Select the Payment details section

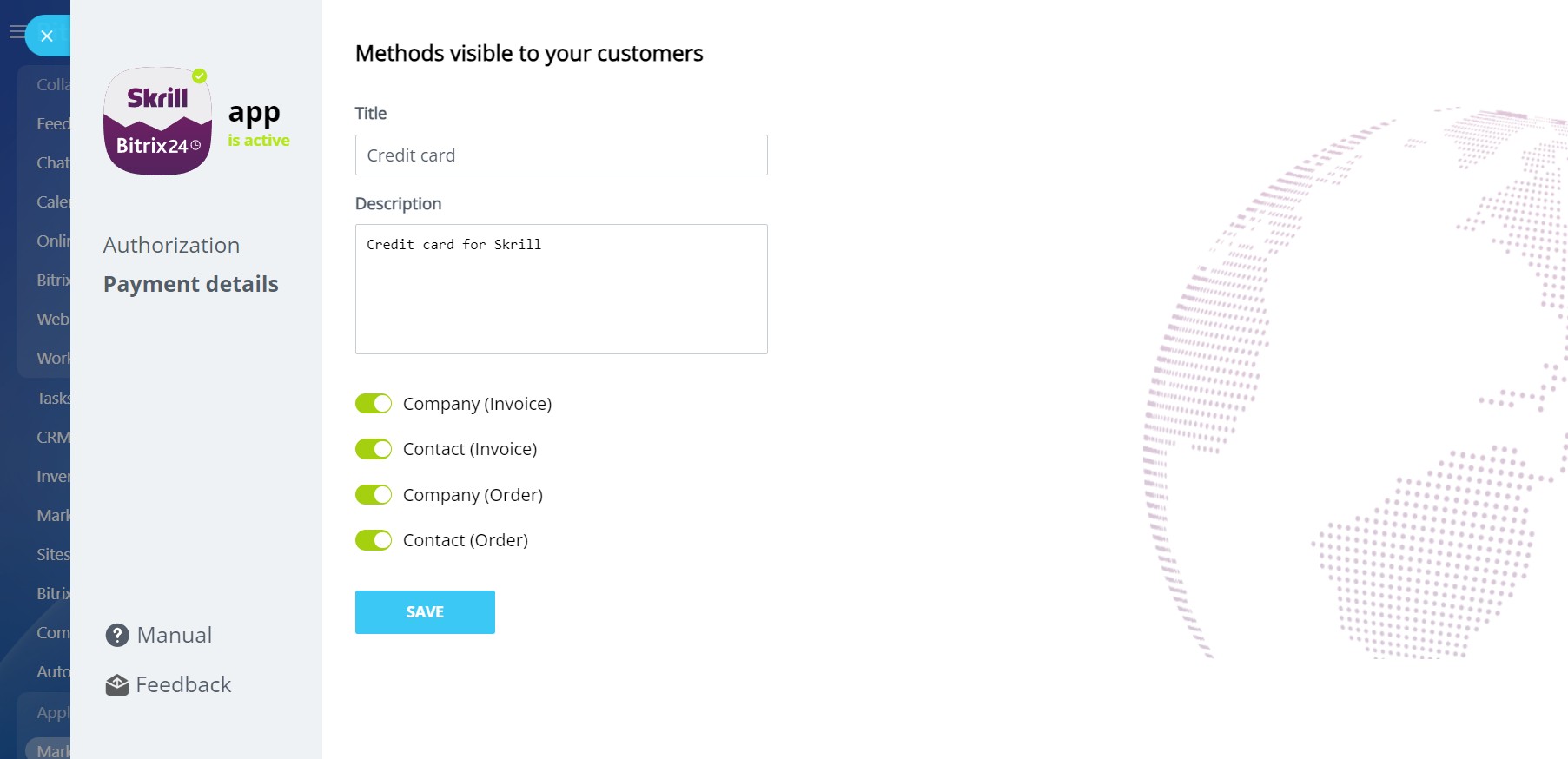190,285
